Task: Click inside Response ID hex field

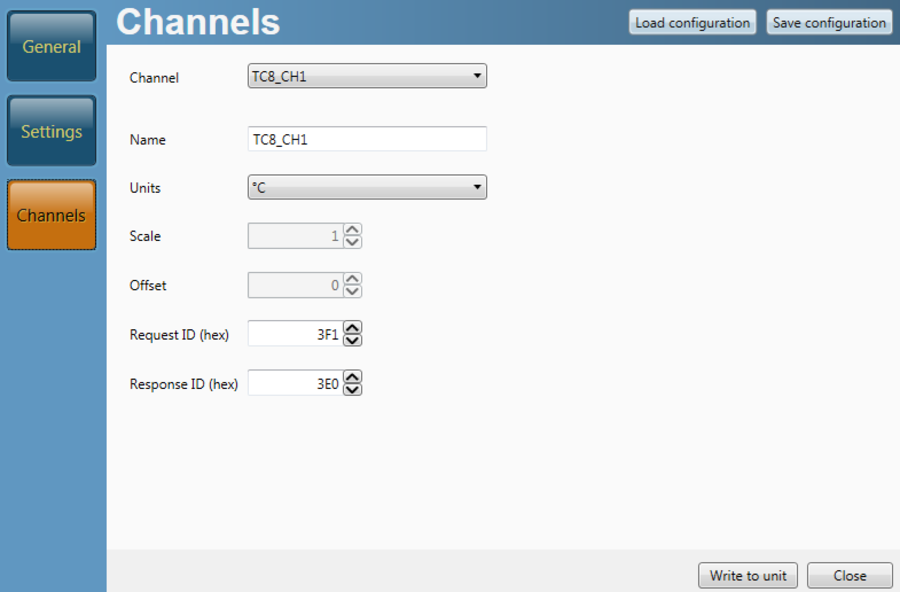Action: [x=295, y=382]
